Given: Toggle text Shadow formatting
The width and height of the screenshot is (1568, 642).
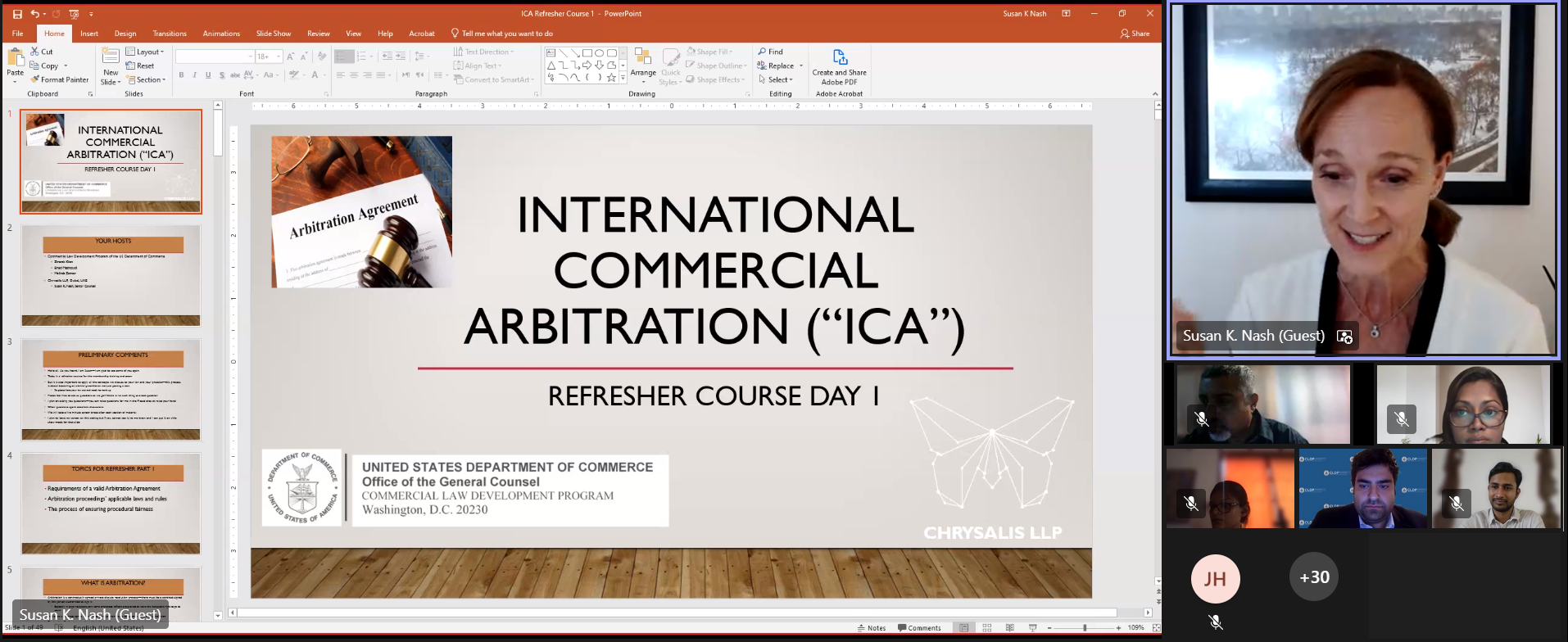Looking at the screenshot, I should 221,75.
